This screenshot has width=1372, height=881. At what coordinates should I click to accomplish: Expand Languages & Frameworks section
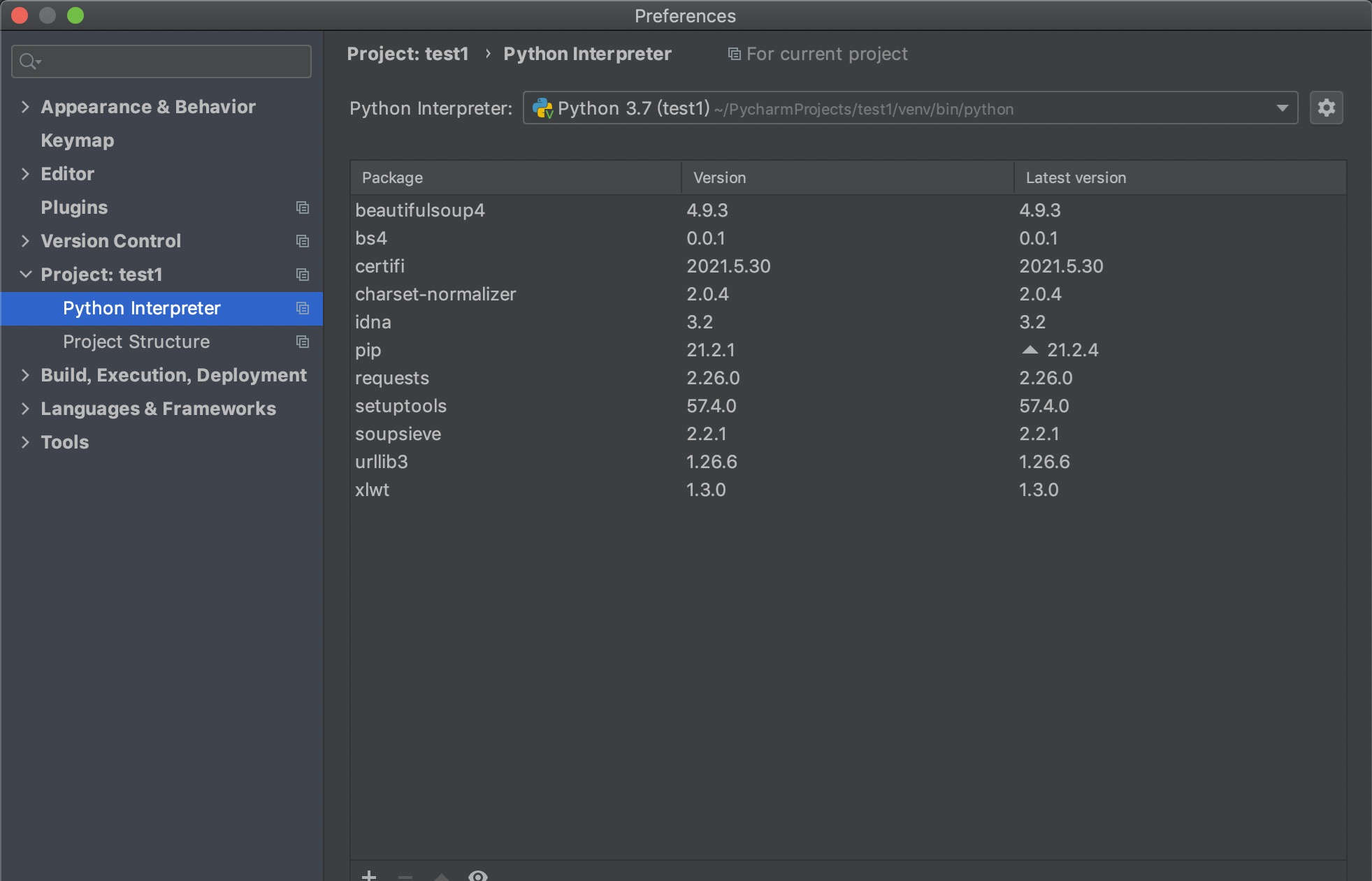click(25, 409)
